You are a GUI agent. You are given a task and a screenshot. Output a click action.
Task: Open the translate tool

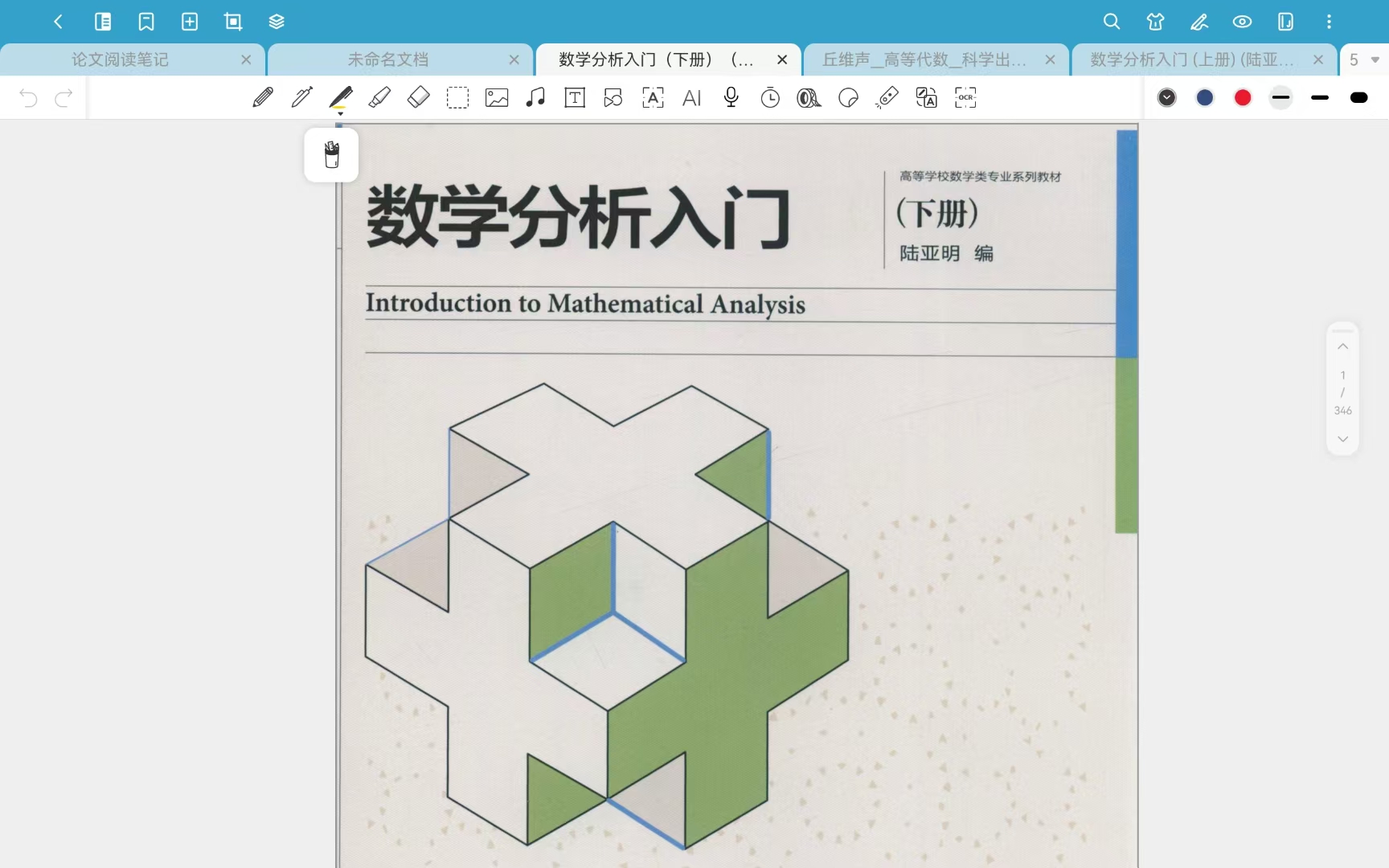point(926,97)
